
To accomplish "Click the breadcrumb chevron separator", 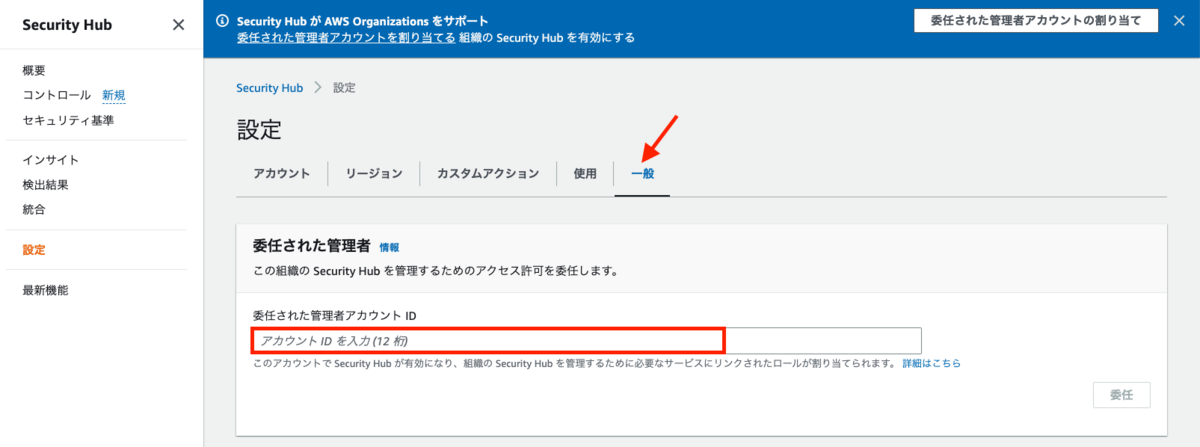I will pos(318,88).
